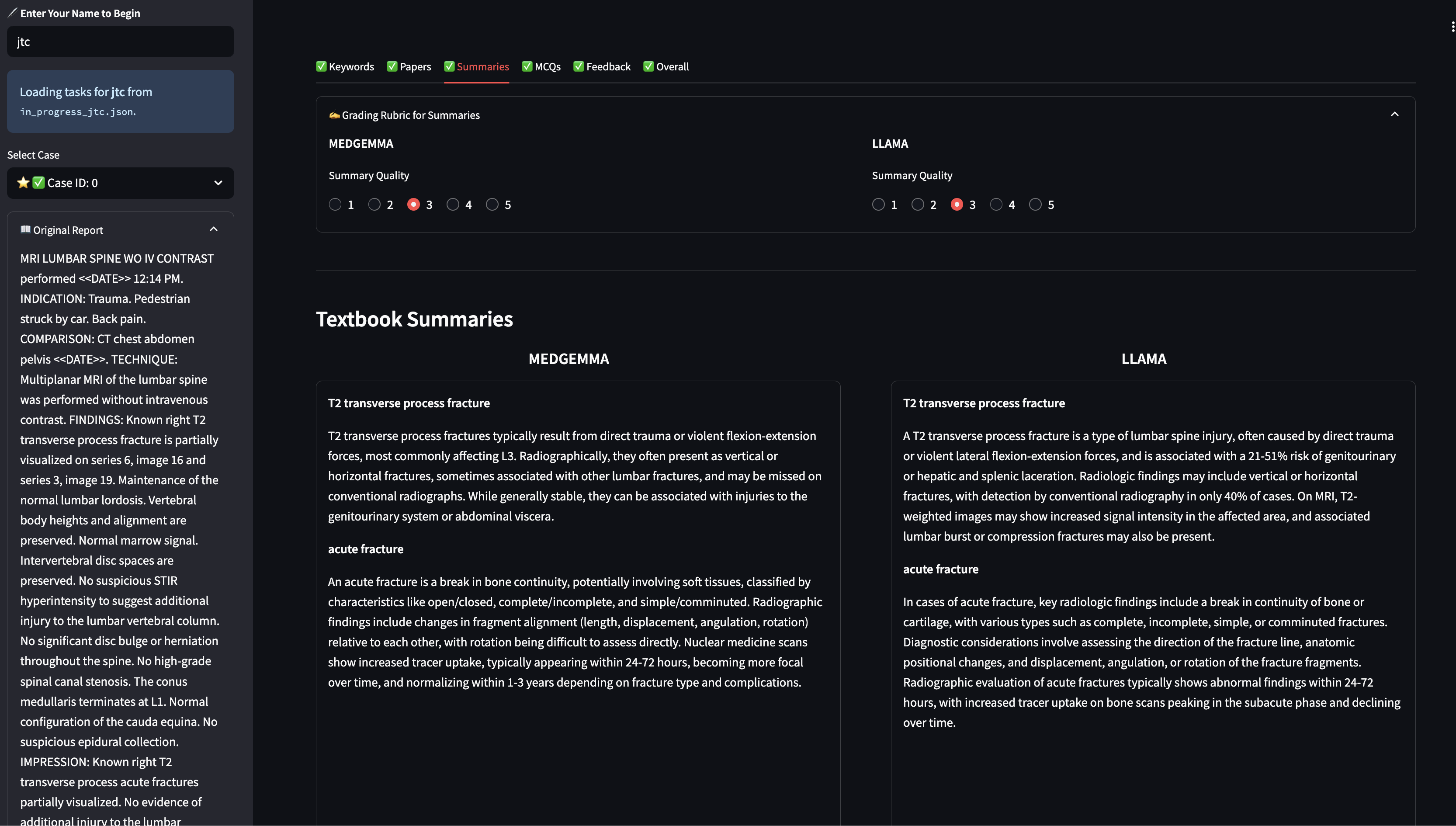This screenshot has width=1456, height=826.
Task: Select MEDGEMMA Summary Quality rating 5
Action: (x=492, y=205)
